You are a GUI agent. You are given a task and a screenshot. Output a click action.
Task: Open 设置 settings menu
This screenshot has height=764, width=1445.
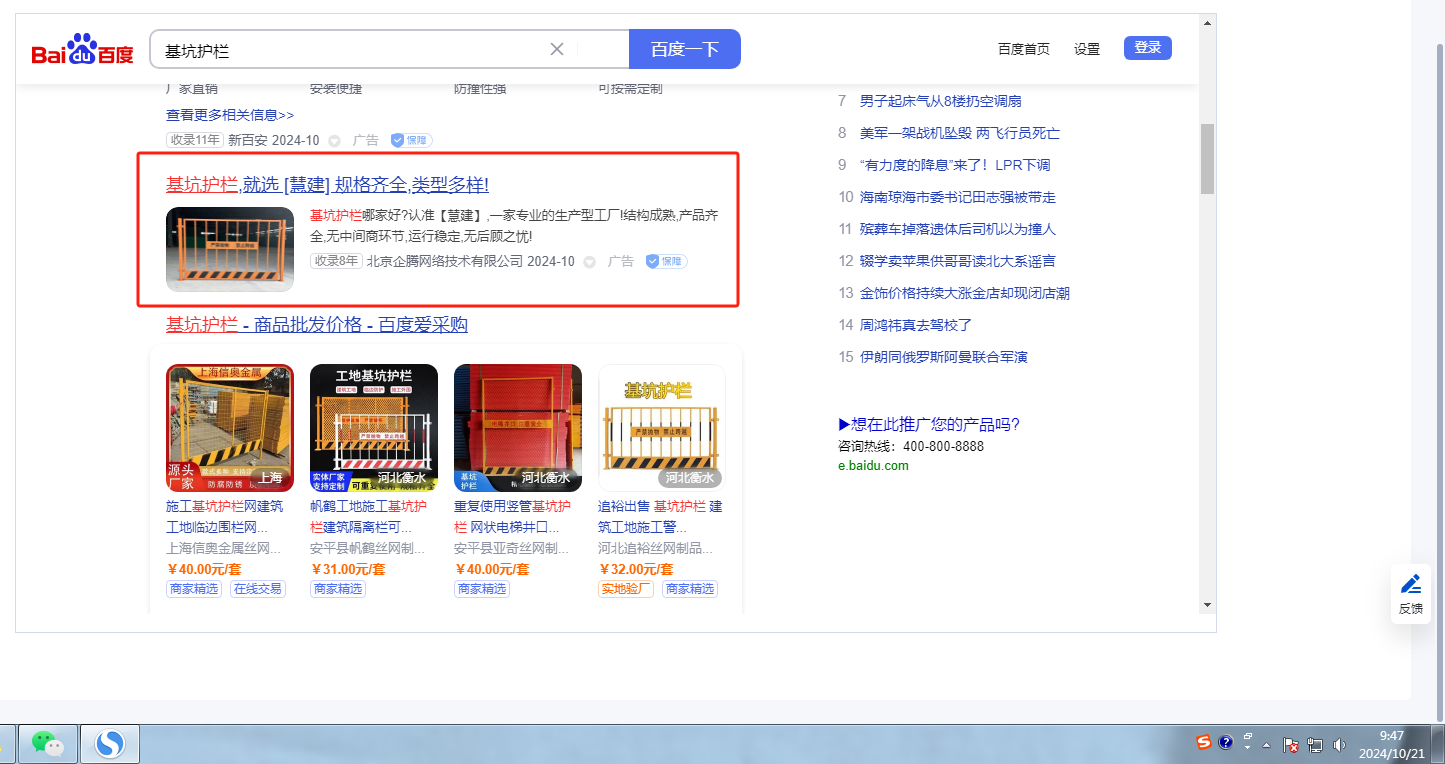1087,49
